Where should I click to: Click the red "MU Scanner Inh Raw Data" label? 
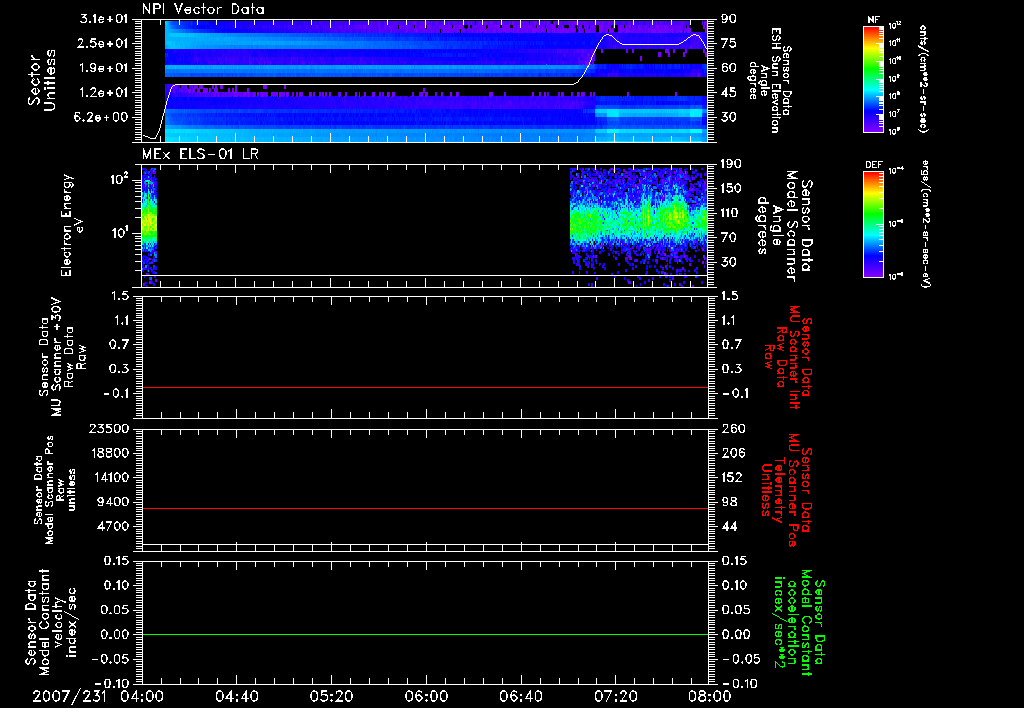point(789,357)
